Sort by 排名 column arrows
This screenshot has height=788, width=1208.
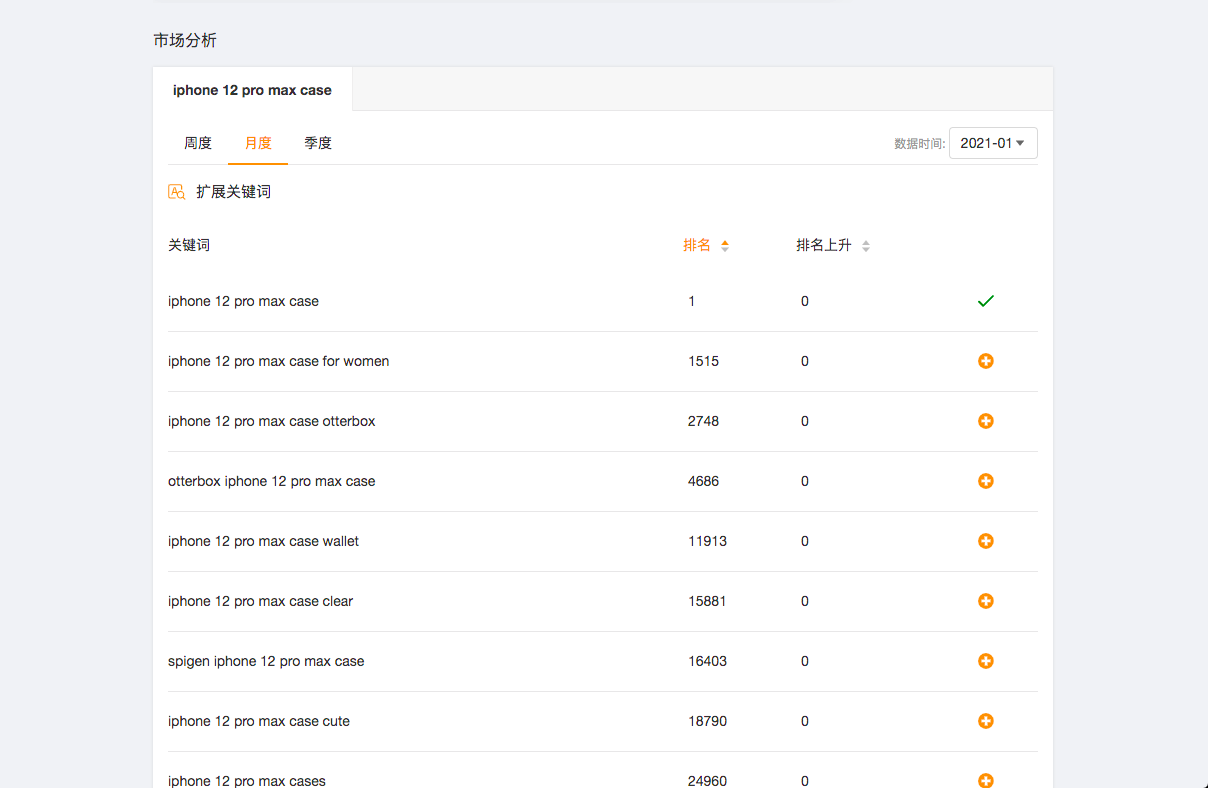click(x=725, y=246)
